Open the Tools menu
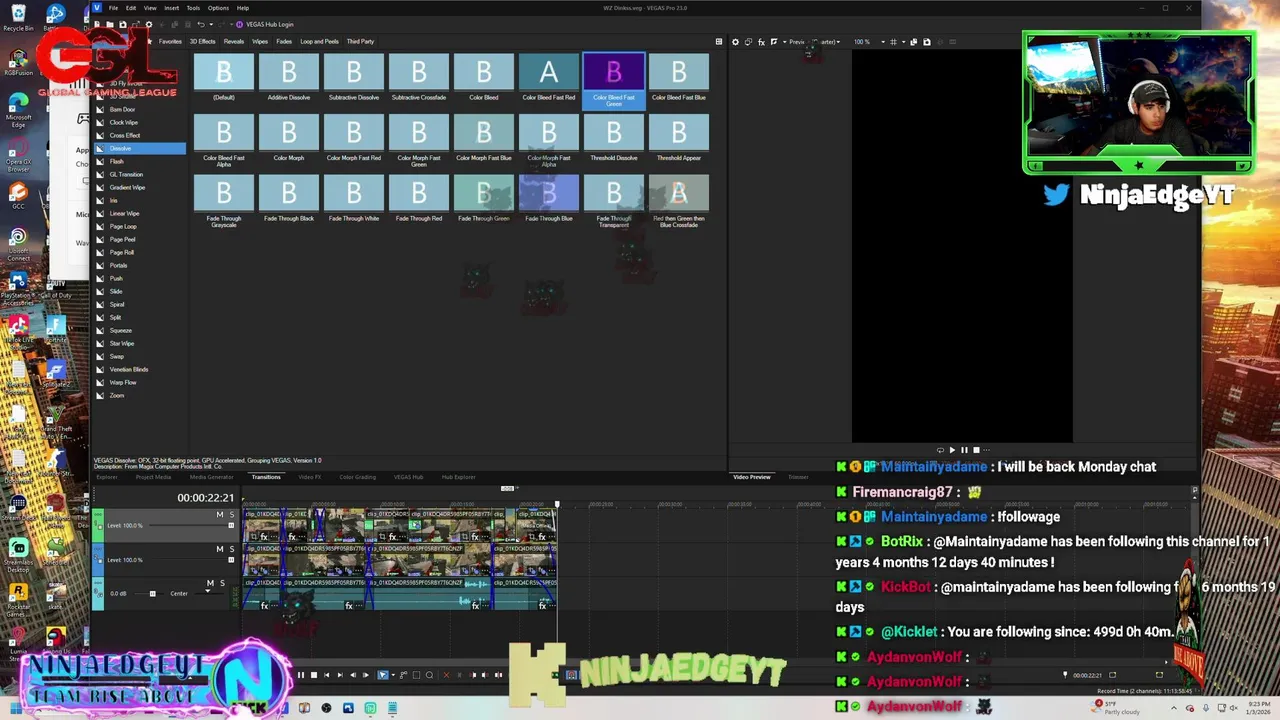Image resolution: width=1280 pixels, height=720 pixels. [x=193, y=8]
